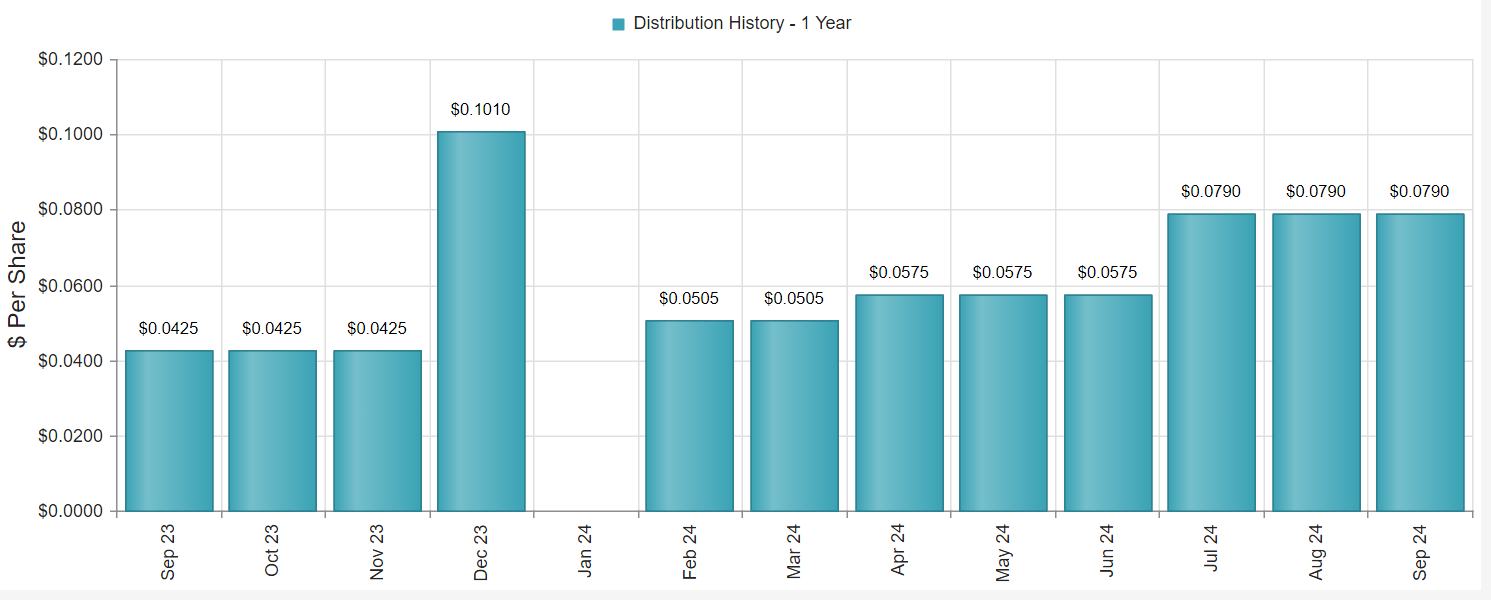Click the $0.0425 label above Nov 23
This screenshot has height=600, width=1491.
(377, 329)
